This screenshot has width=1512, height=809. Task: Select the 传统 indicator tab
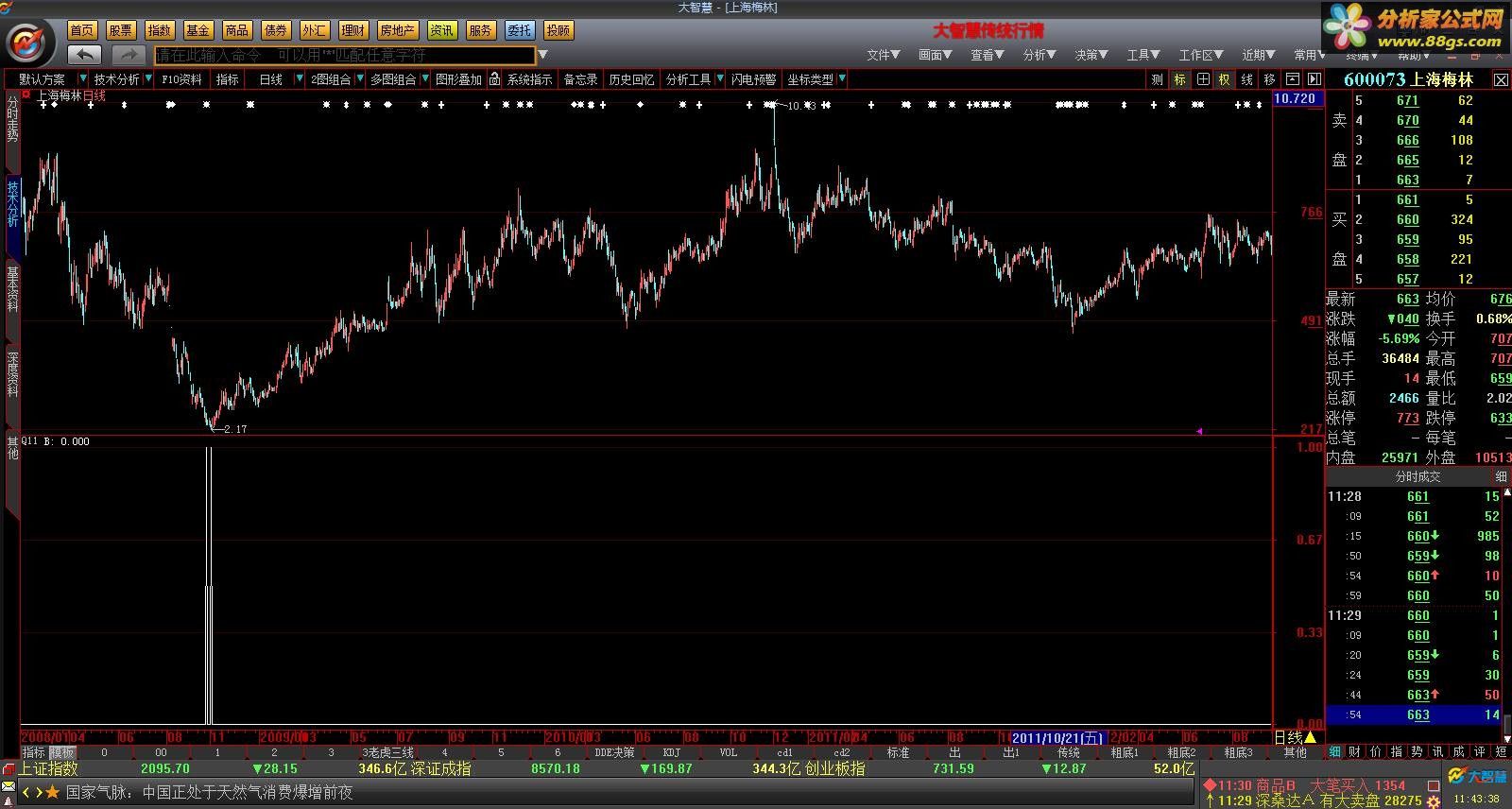1068,752
